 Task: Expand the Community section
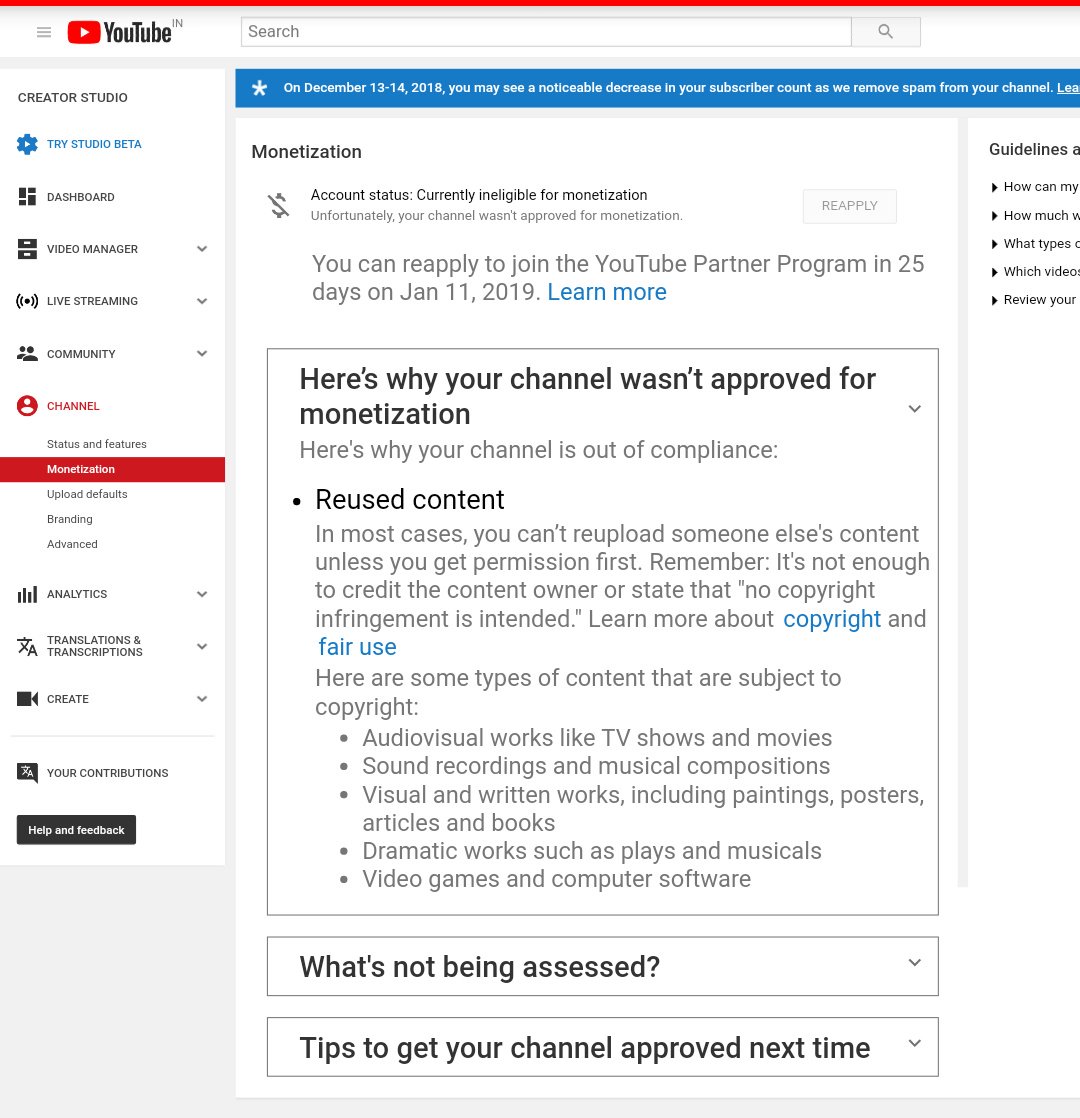pyautogui.click(x=202, y=354)
